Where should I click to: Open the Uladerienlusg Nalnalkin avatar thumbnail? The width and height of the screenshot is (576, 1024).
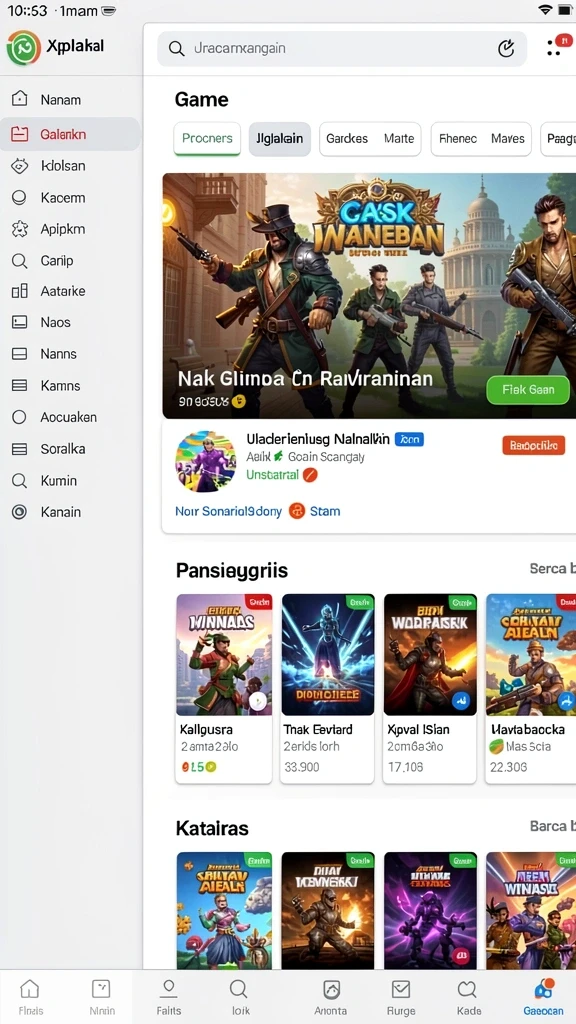(205, 461)
